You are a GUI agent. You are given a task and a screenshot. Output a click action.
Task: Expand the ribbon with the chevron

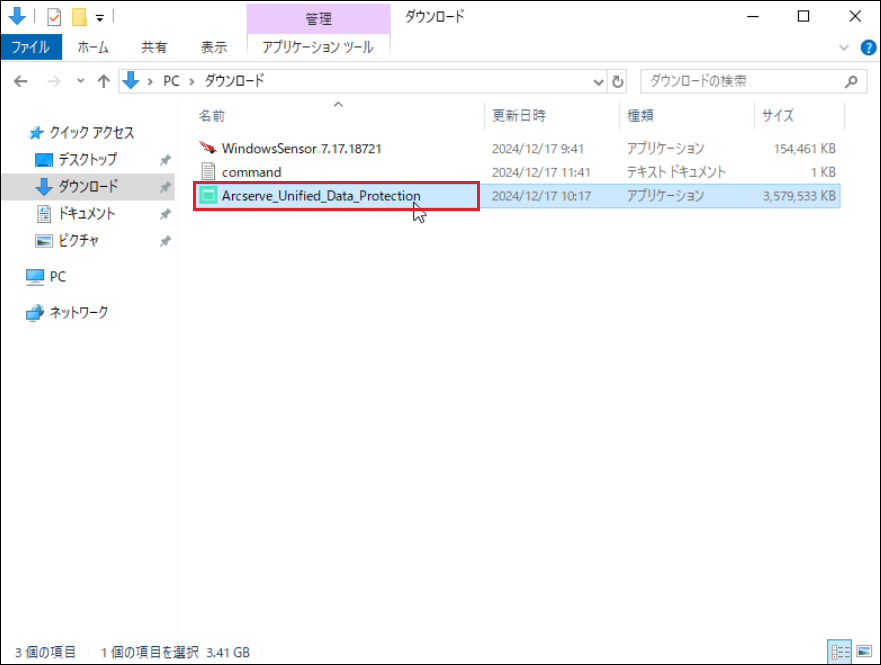click(x=843, y=48)
